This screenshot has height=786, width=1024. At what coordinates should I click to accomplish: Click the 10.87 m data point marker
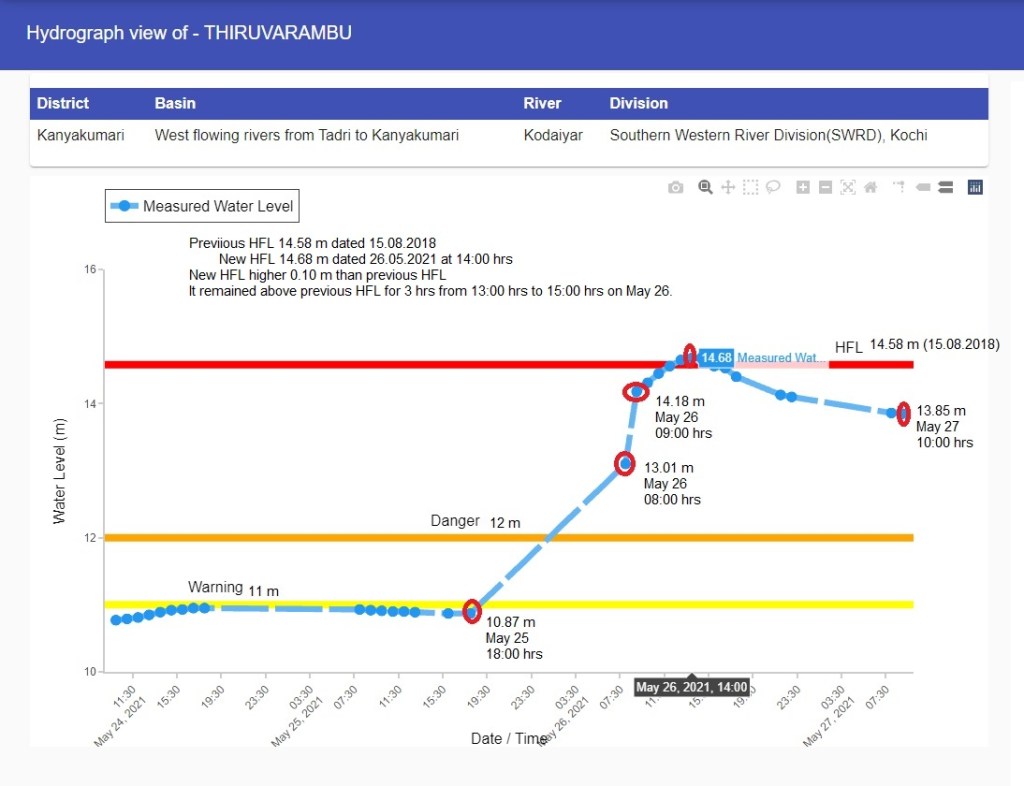click(x=472, y=611)
